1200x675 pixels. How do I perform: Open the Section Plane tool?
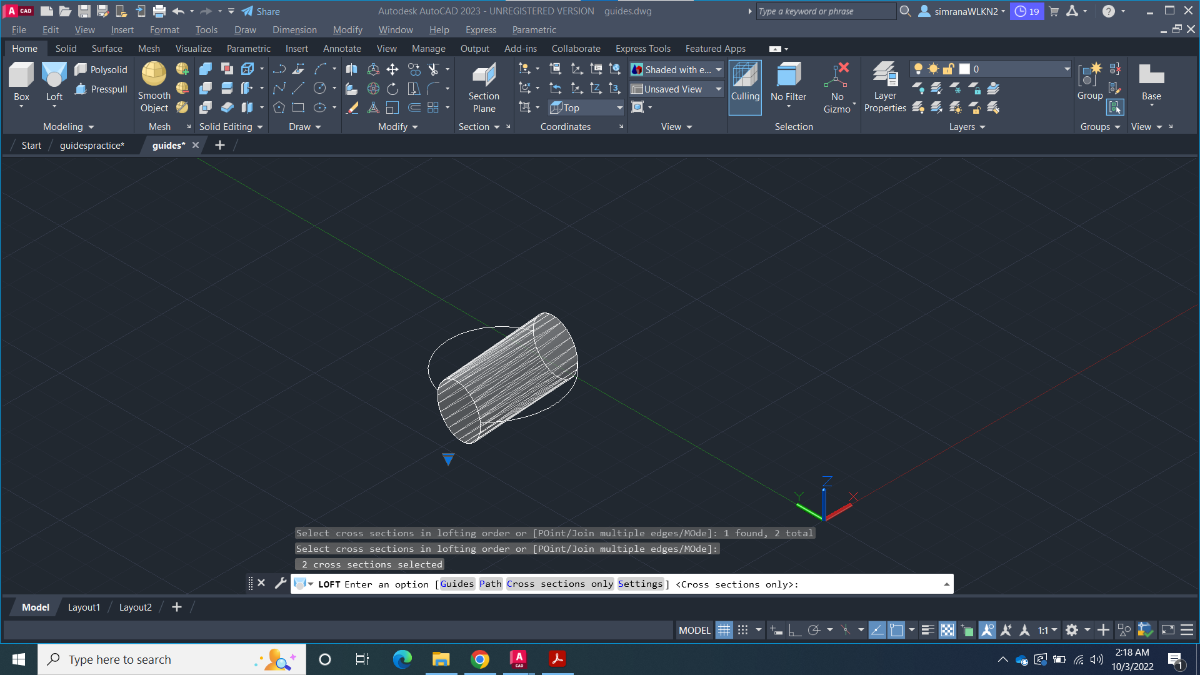pyautogui.click(x=484, y=88)
